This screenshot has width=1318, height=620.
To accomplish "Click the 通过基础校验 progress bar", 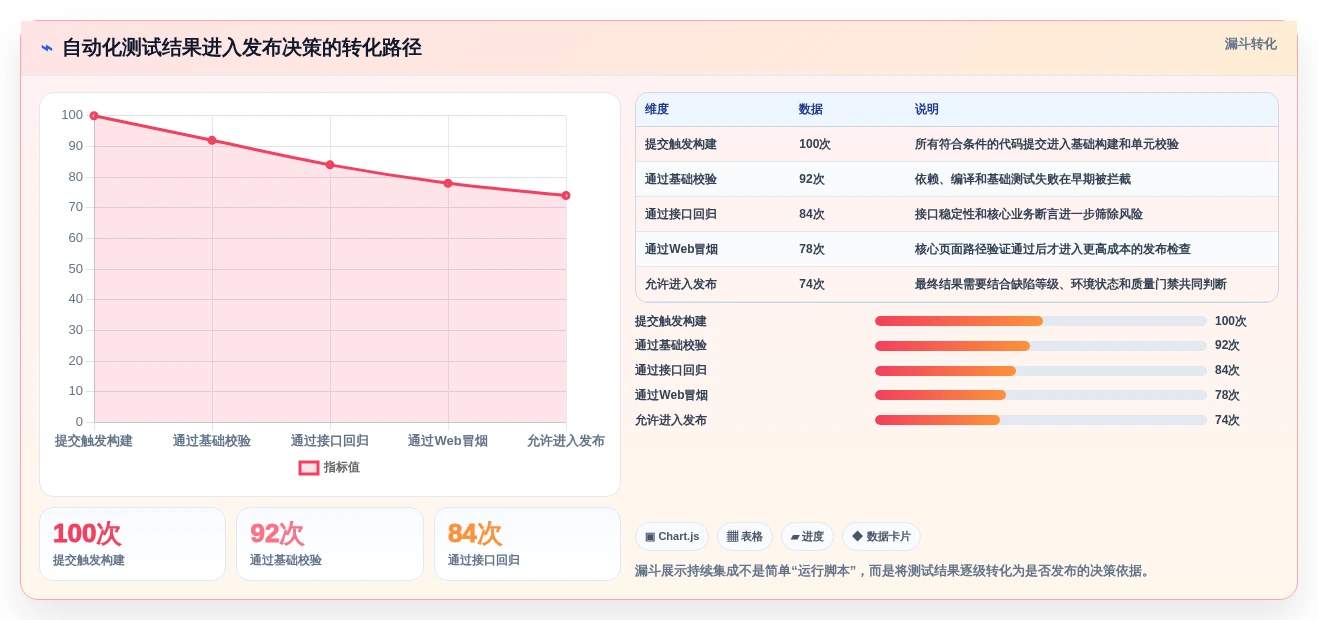I will click(1041, 346).
